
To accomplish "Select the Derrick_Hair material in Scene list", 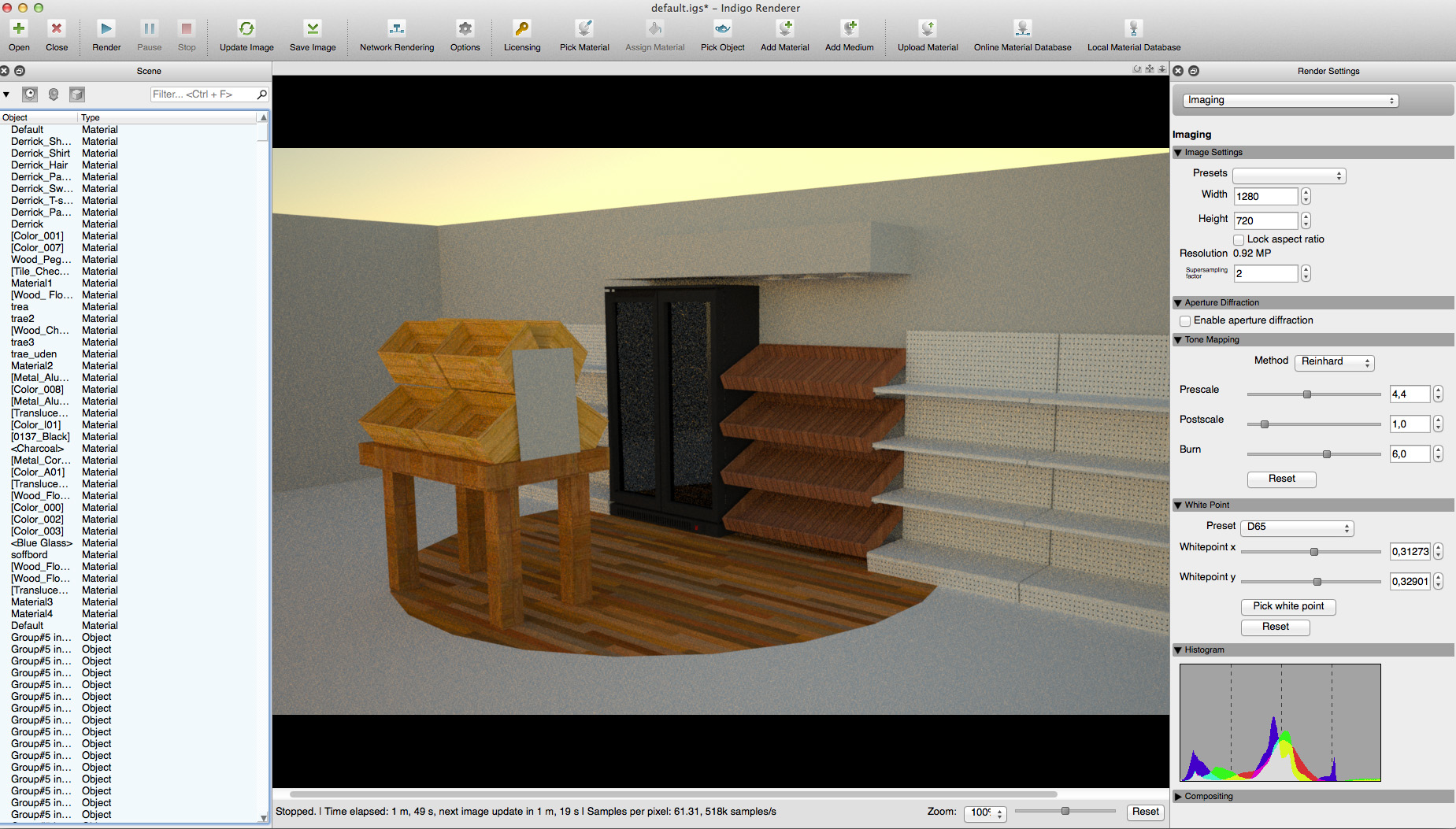I will click(39, 165).
